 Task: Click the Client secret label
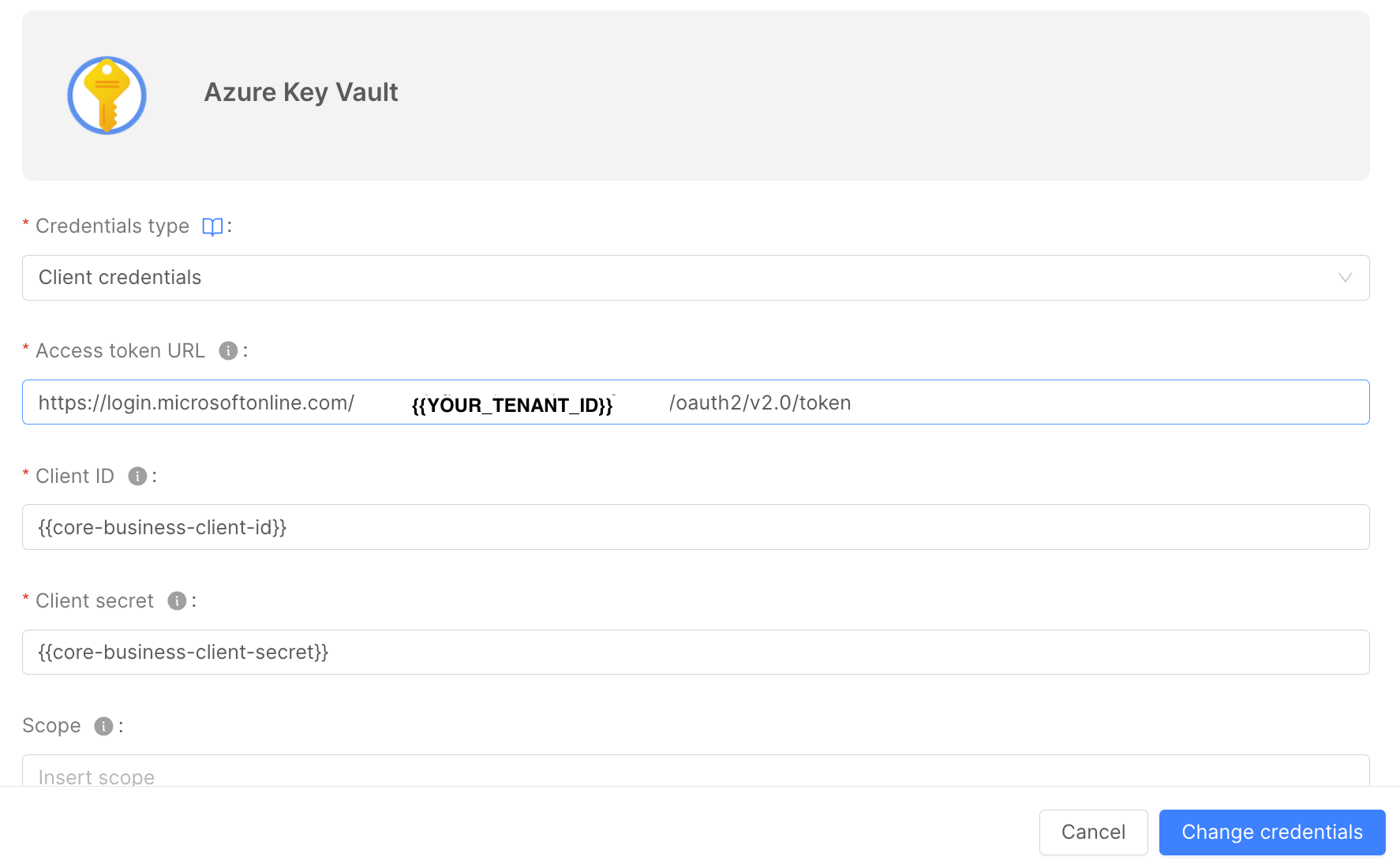(x=94, y=600)
